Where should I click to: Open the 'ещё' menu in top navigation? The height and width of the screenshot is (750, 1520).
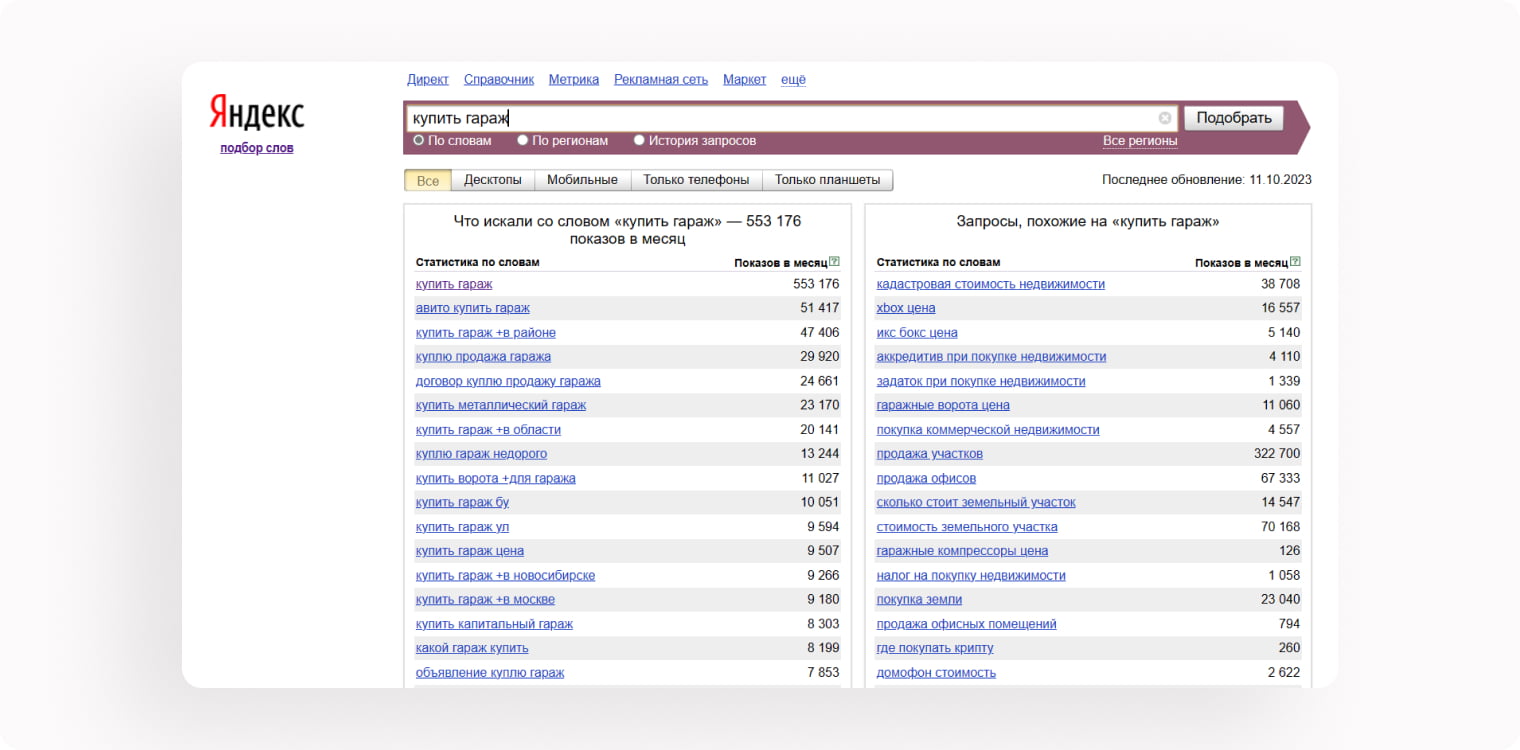pos(793,80)
